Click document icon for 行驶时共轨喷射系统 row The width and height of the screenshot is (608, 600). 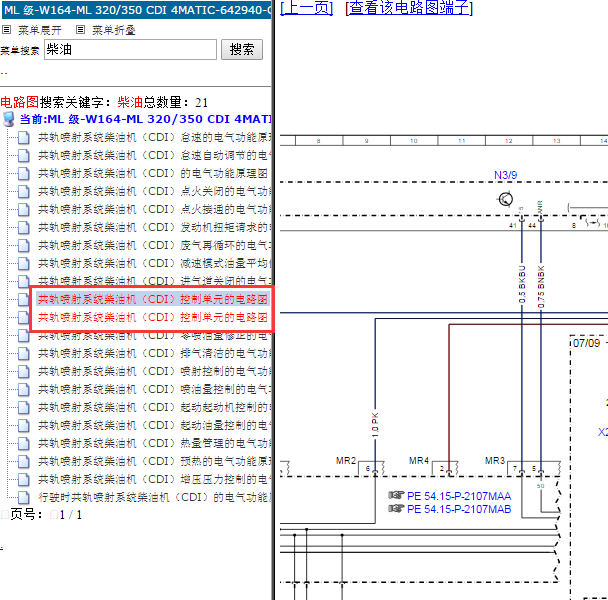24,497
